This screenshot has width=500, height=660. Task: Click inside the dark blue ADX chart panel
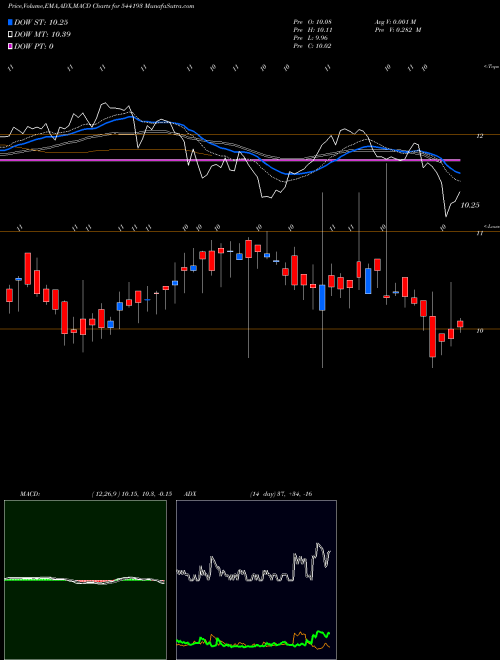point(256,580)
